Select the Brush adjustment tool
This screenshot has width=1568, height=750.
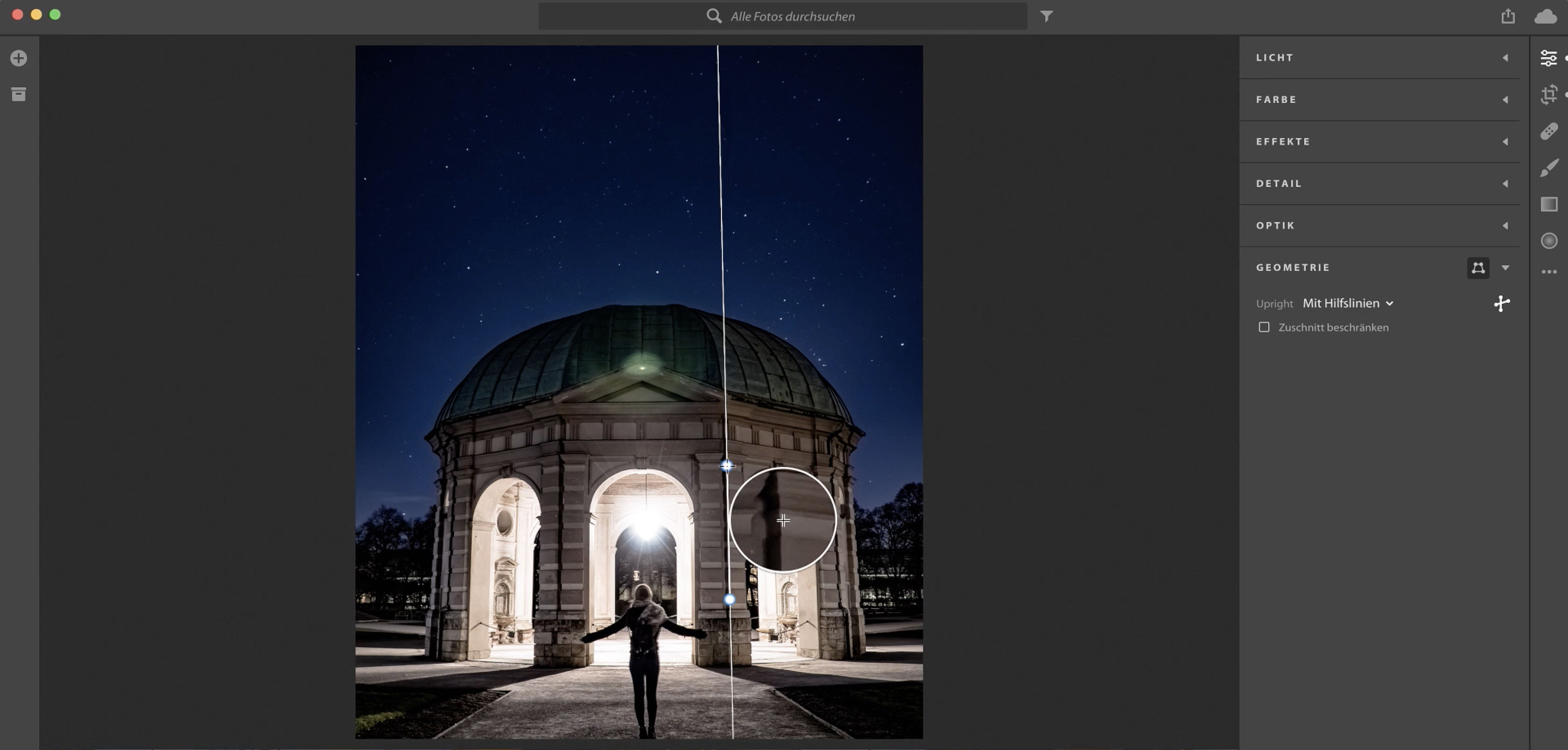point(1548,167)
